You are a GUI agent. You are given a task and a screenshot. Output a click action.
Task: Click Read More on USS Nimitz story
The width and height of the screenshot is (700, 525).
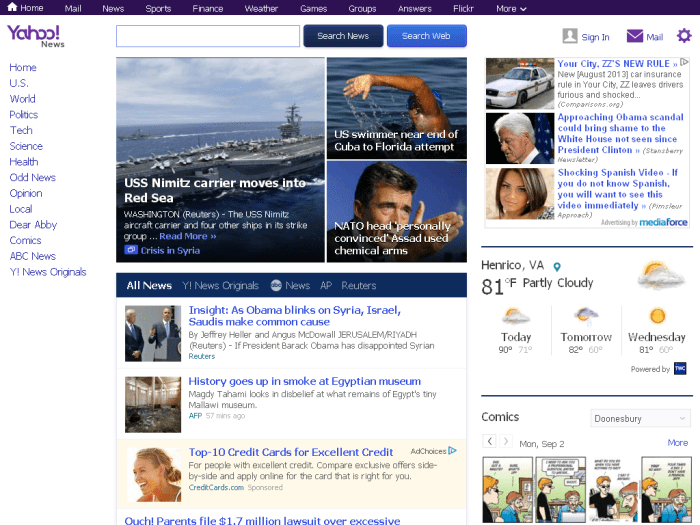tap(188, 236)
